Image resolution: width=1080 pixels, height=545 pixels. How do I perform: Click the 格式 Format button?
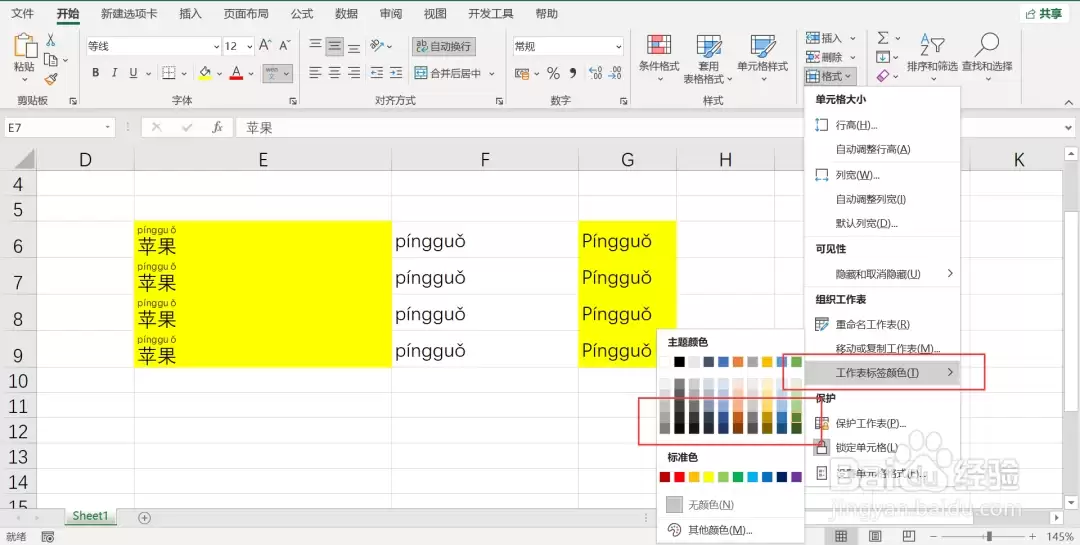(830, 76)
